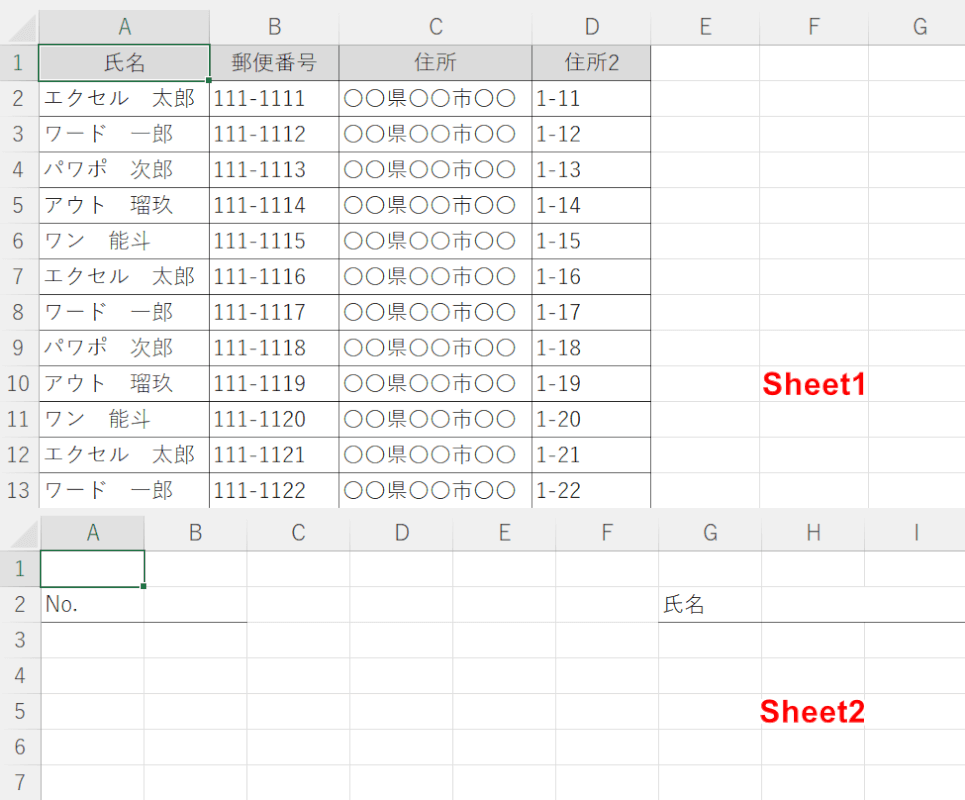Screen dimensions: 965x800
Task: Select postal code cell 111-1121
Action: click(274, 455)
